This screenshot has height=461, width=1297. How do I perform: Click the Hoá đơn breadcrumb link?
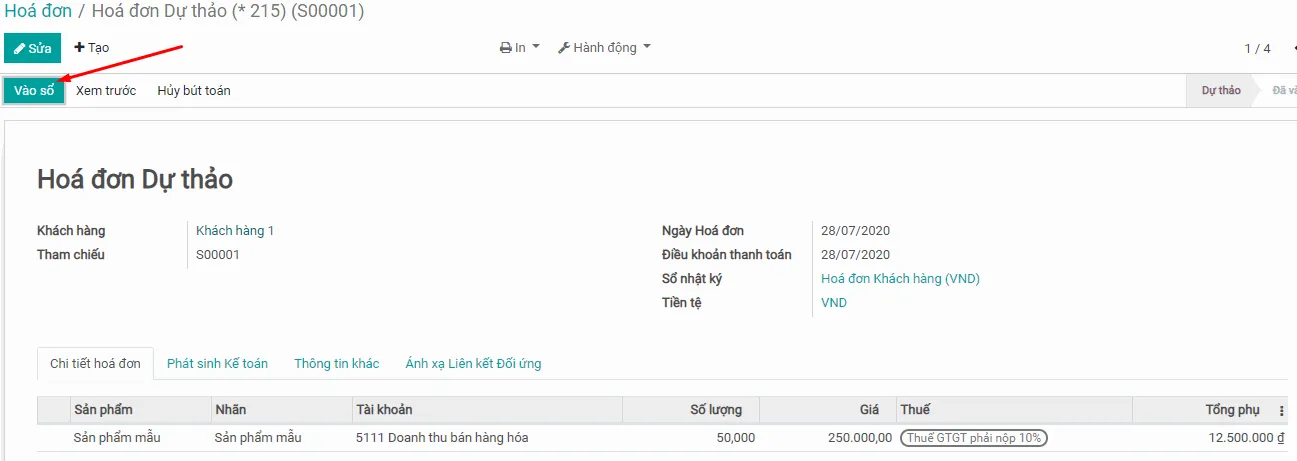pyautogui.click(x=37, y=12)
